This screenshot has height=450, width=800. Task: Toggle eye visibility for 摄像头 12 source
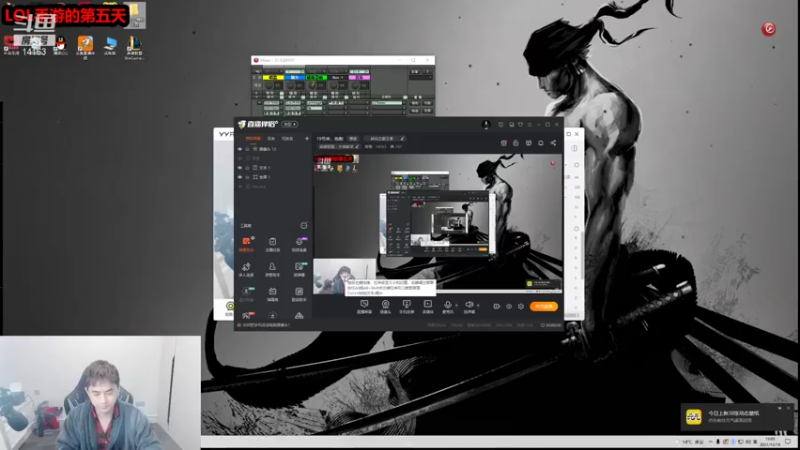pos(240,149)
